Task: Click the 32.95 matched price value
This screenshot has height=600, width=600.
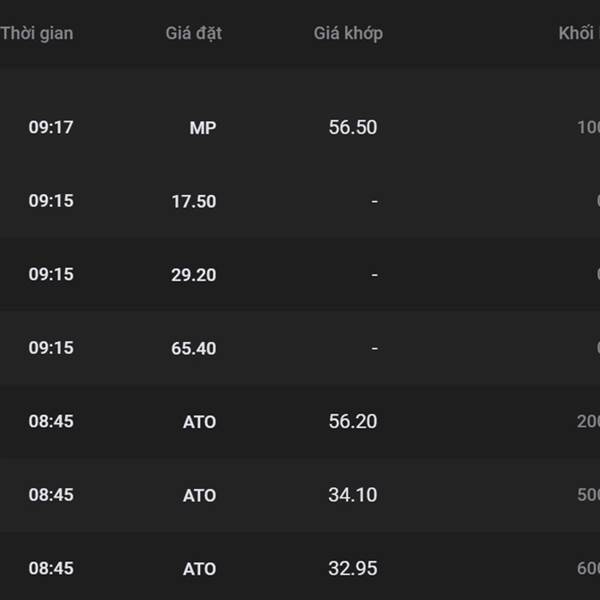Action: [352, 569]
